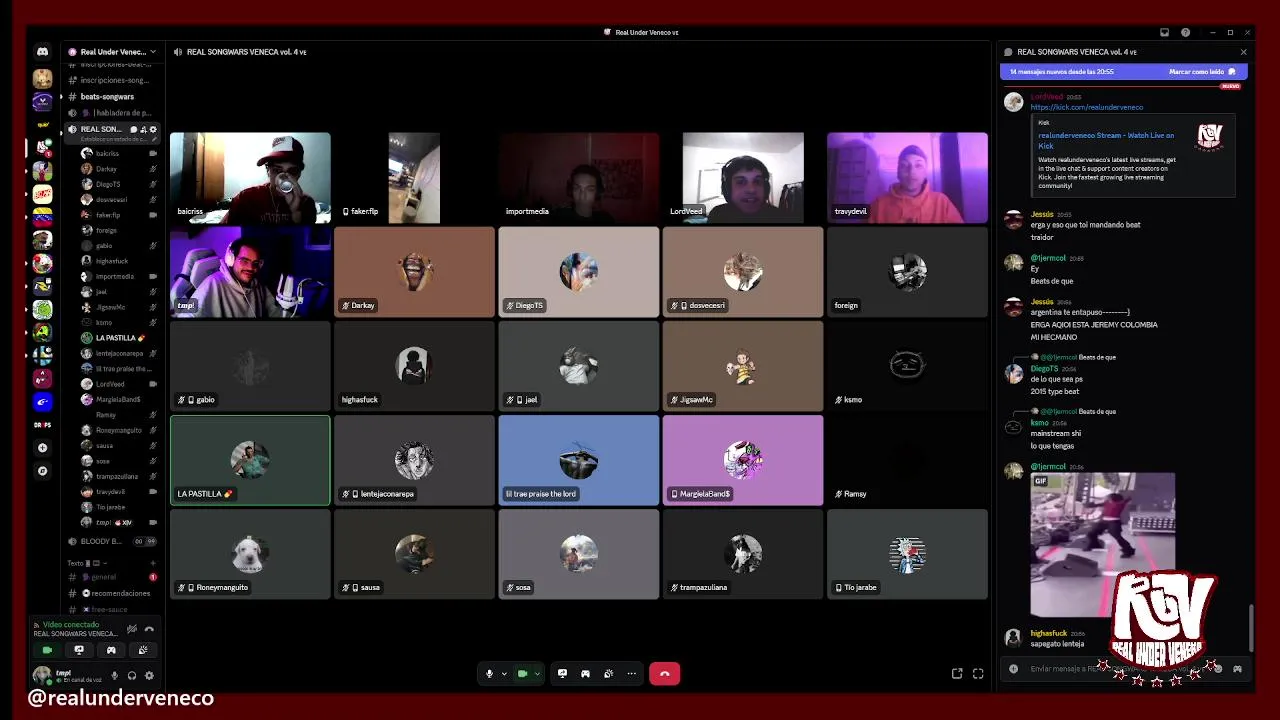The image size is (1280, 720).
Task: Toggle camera button under Video conectado
Action: point(47,650)
